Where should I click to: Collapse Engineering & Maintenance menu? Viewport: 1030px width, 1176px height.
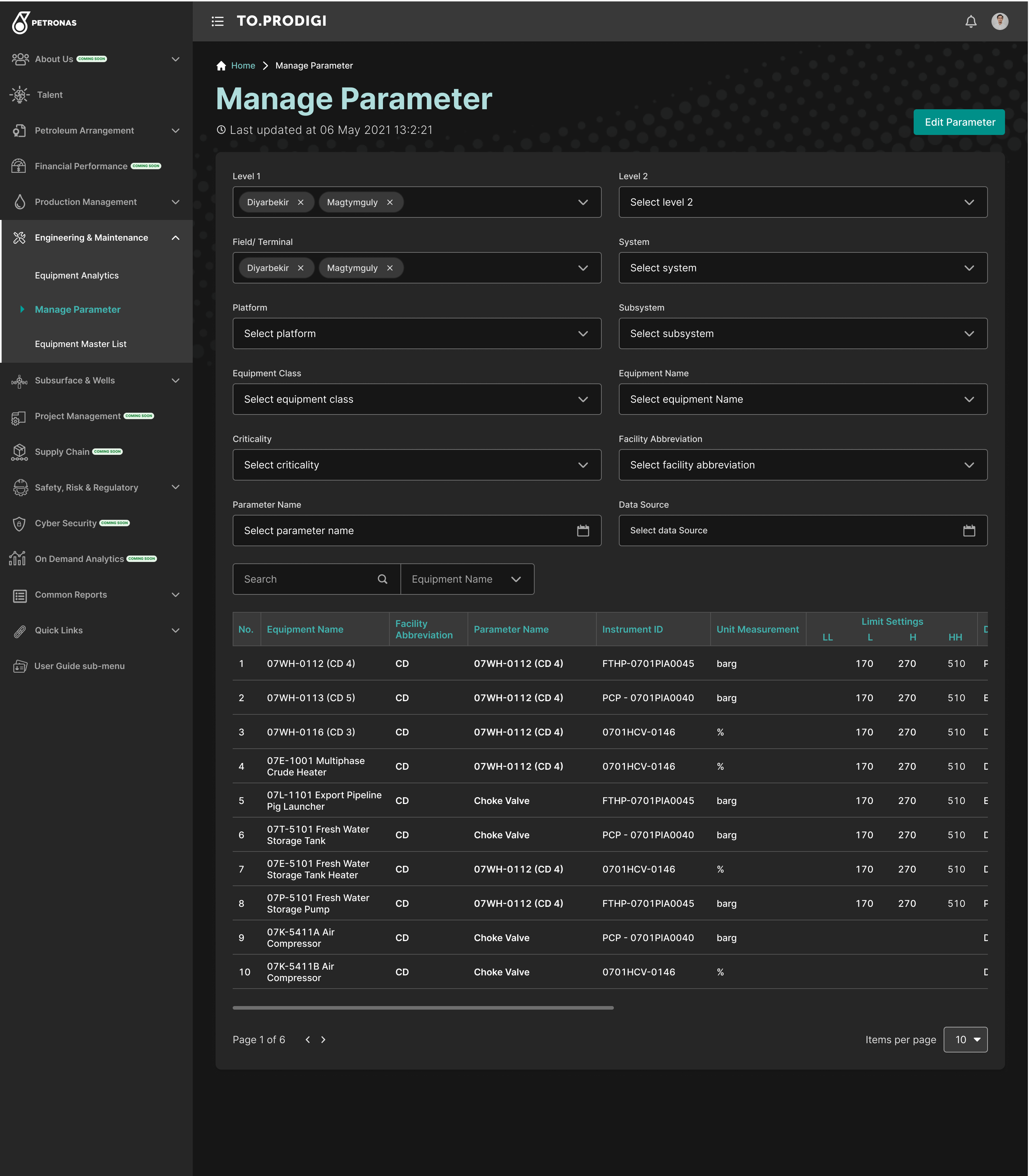point(175,237)
